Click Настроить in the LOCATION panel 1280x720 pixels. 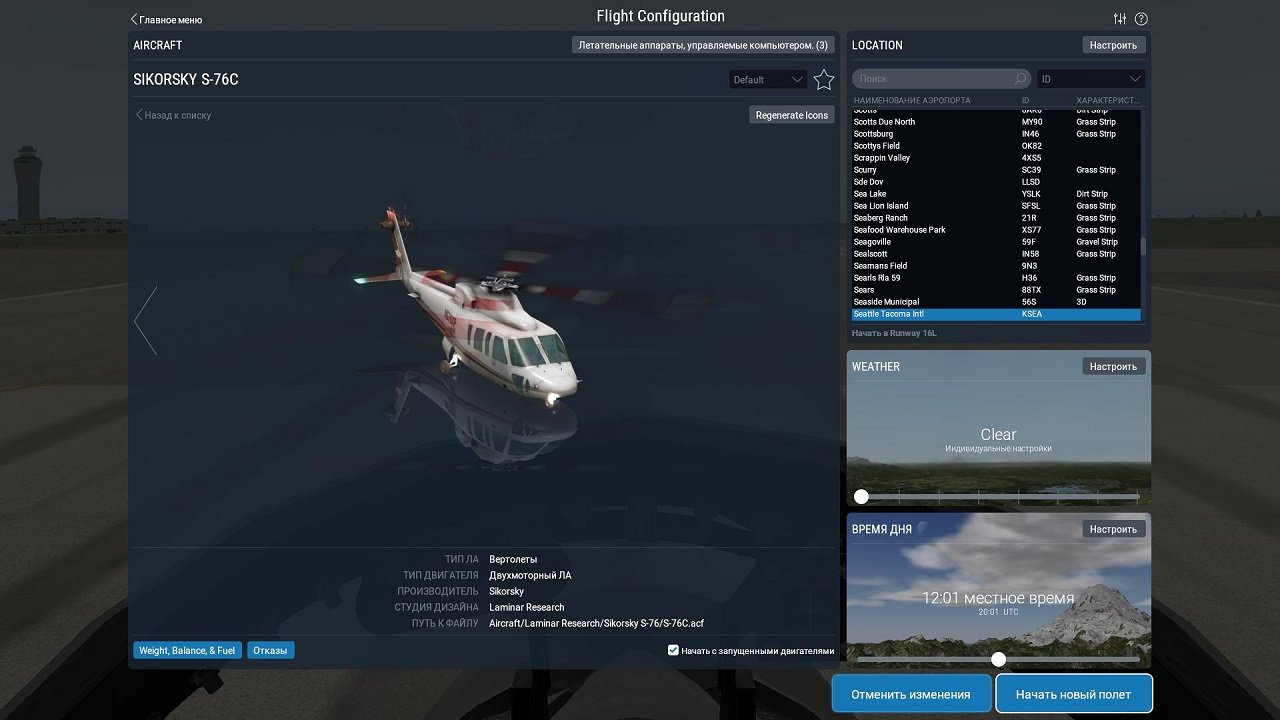[1113, 44]
